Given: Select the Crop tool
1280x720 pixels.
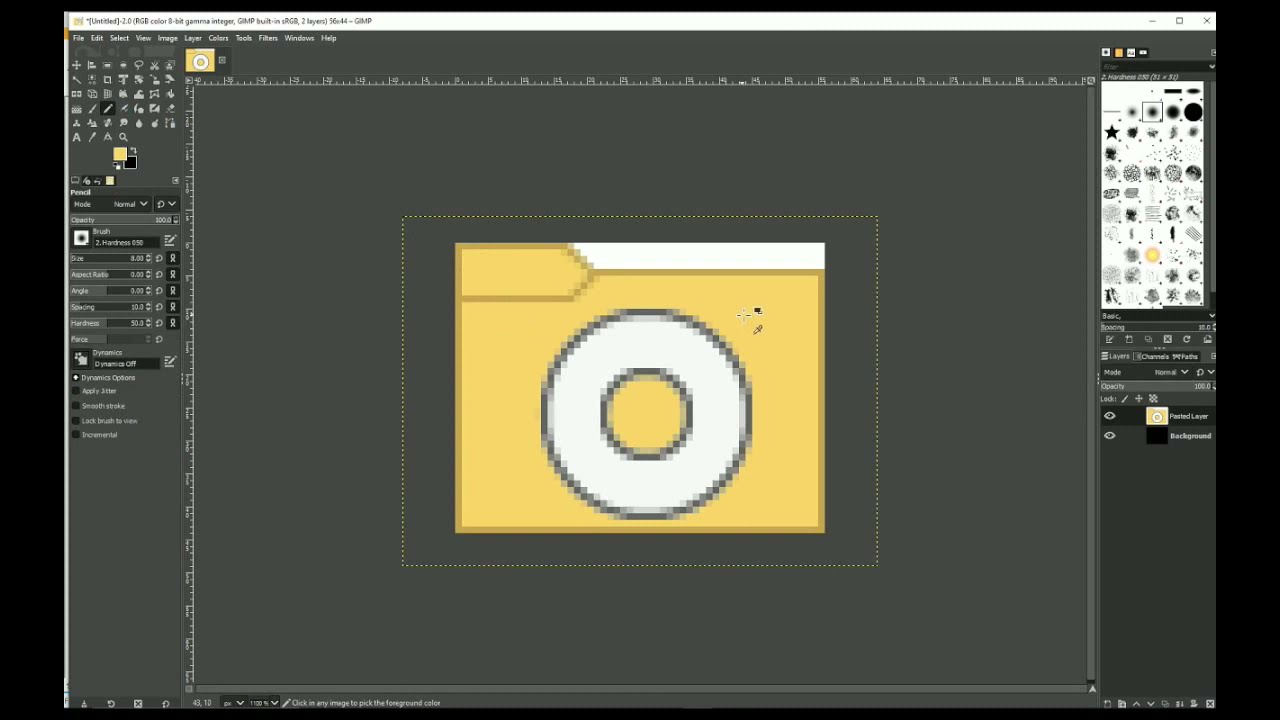Looking at the screenshot, I should pyautogui.click(x=107, y=79).
